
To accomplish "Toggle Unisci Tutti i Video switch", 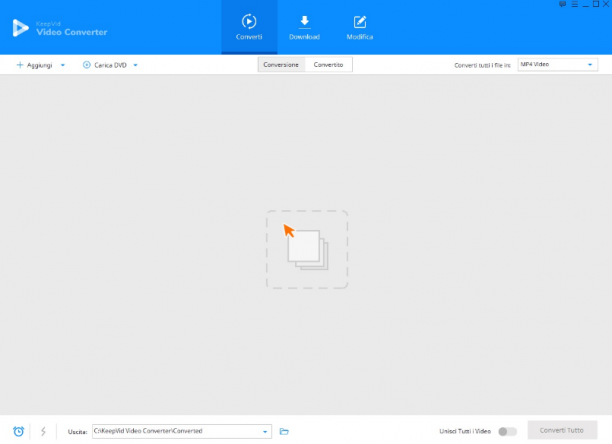I will click(x=507, y=431).
